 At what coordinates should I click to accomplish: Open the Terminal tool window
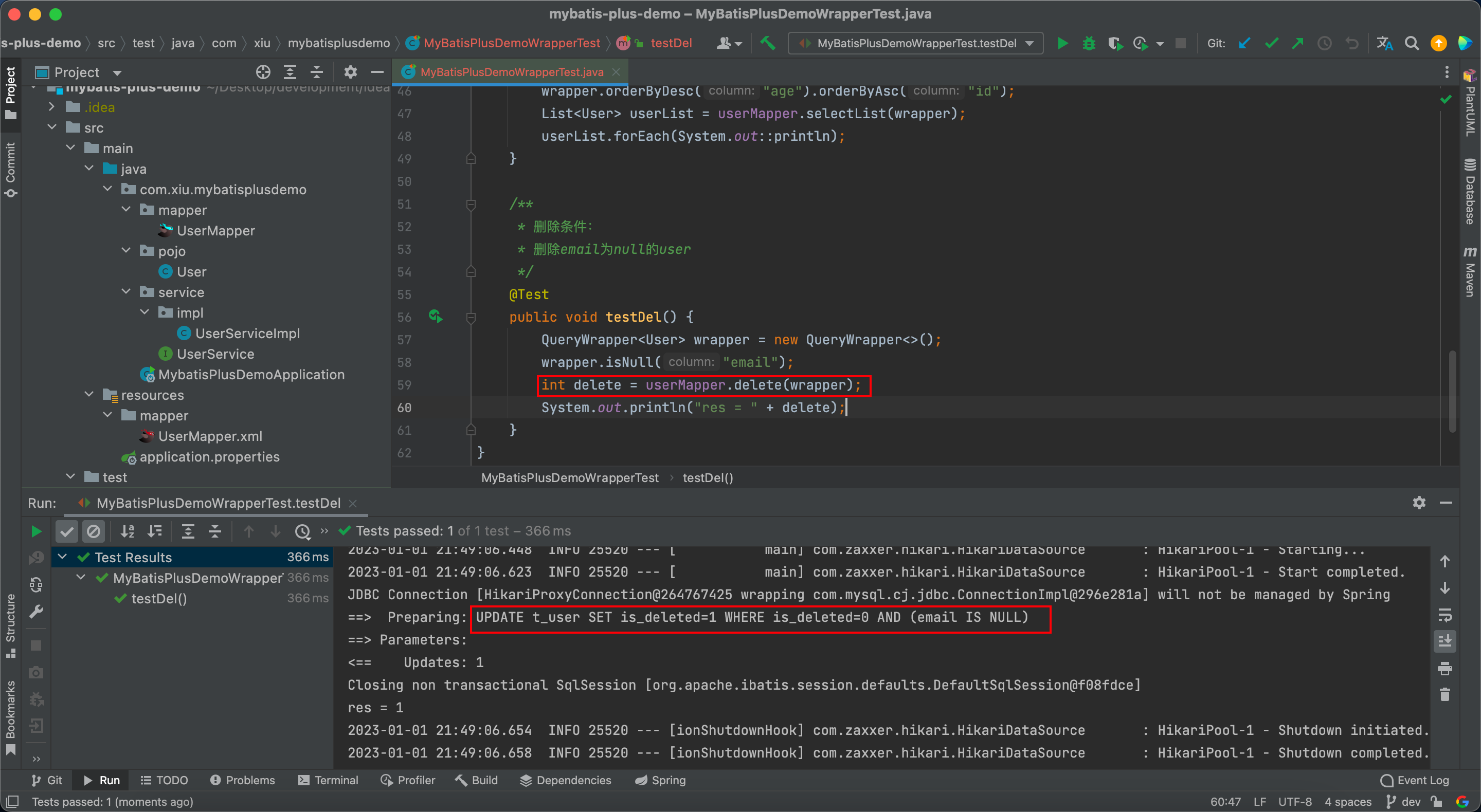(328, 780)
